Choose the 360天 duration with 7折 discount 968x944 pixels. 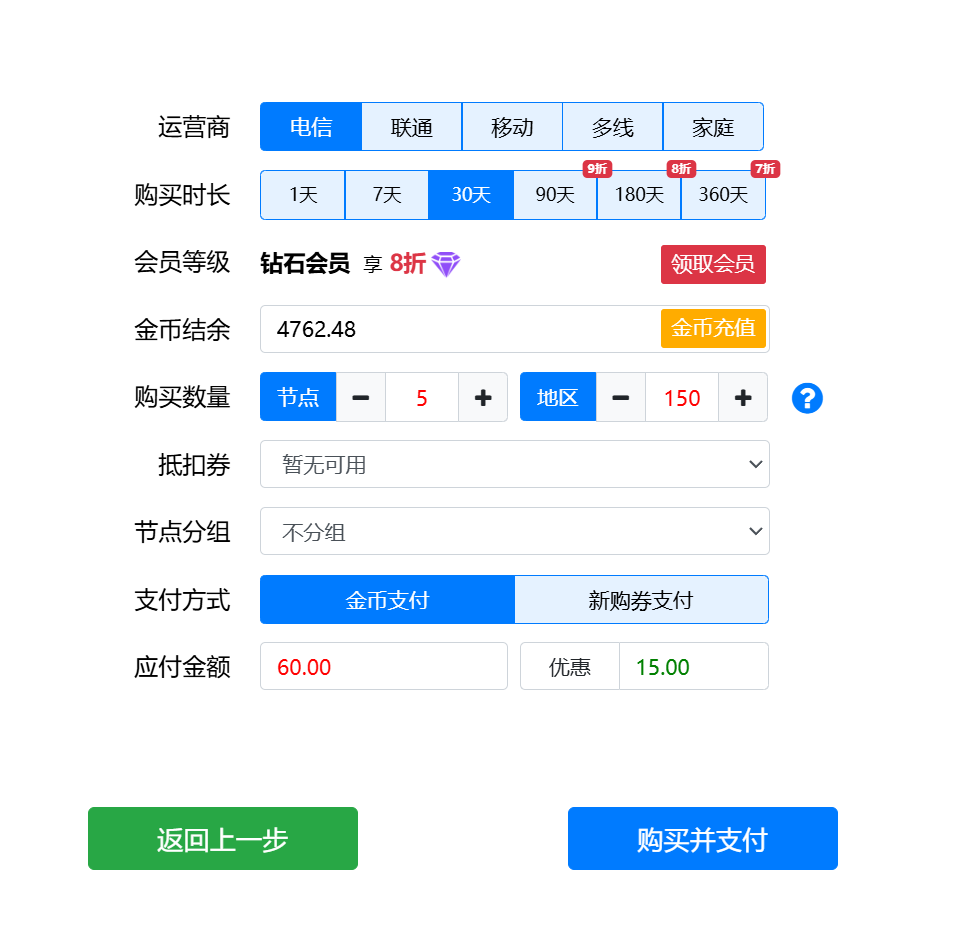point(723,195)
